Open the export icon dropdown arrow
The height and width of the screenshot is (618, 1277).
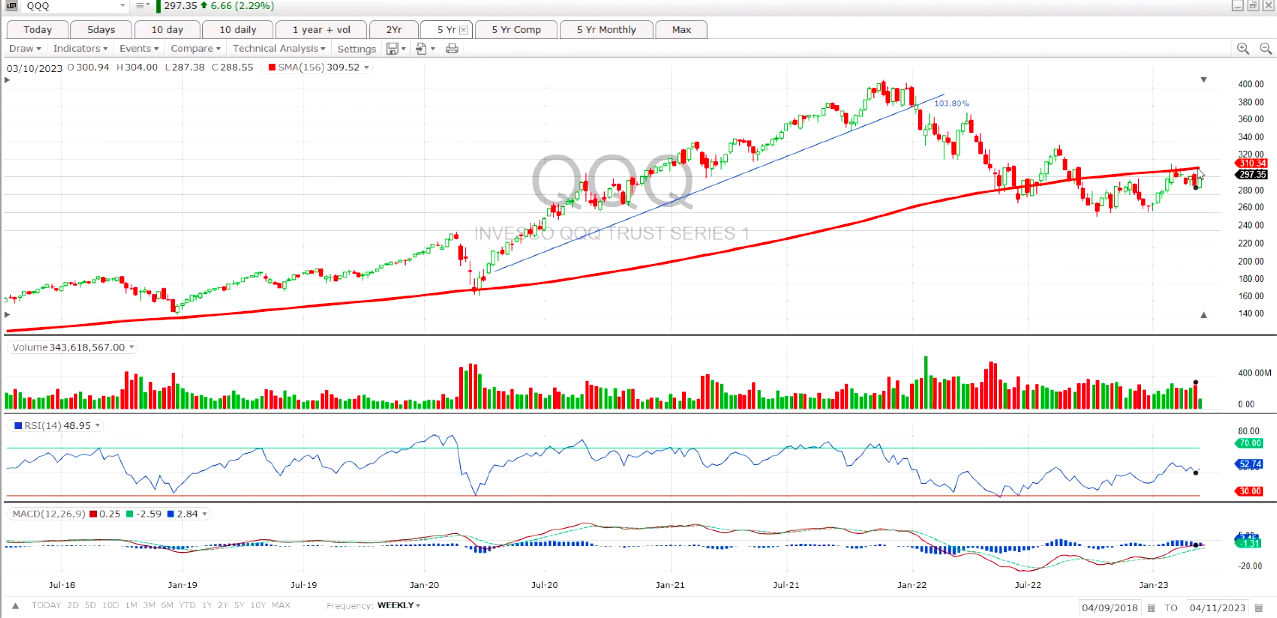(x=433, y=48)
